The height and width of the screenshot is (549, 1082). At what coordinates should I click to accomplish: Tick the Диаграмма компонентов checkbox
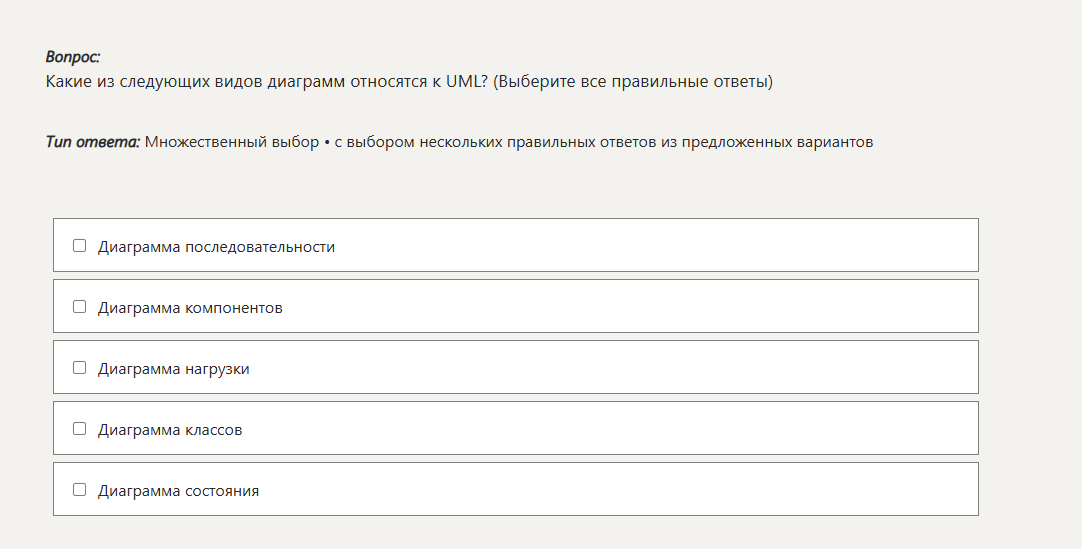(x=79, y=306)
